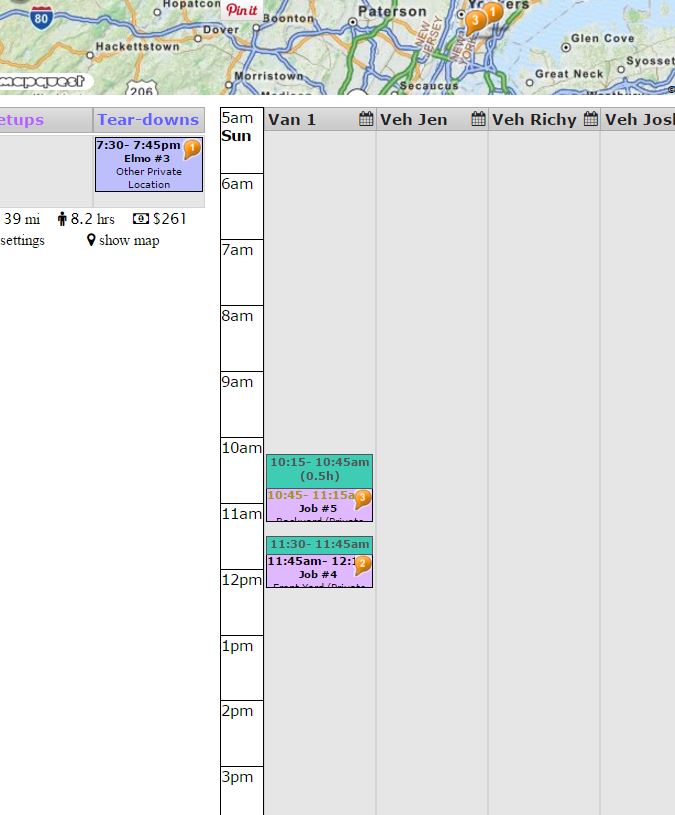Viewport: 675px width, 815px height.
Task: Open the Job #5 event
Action: [x=312, y=508]
